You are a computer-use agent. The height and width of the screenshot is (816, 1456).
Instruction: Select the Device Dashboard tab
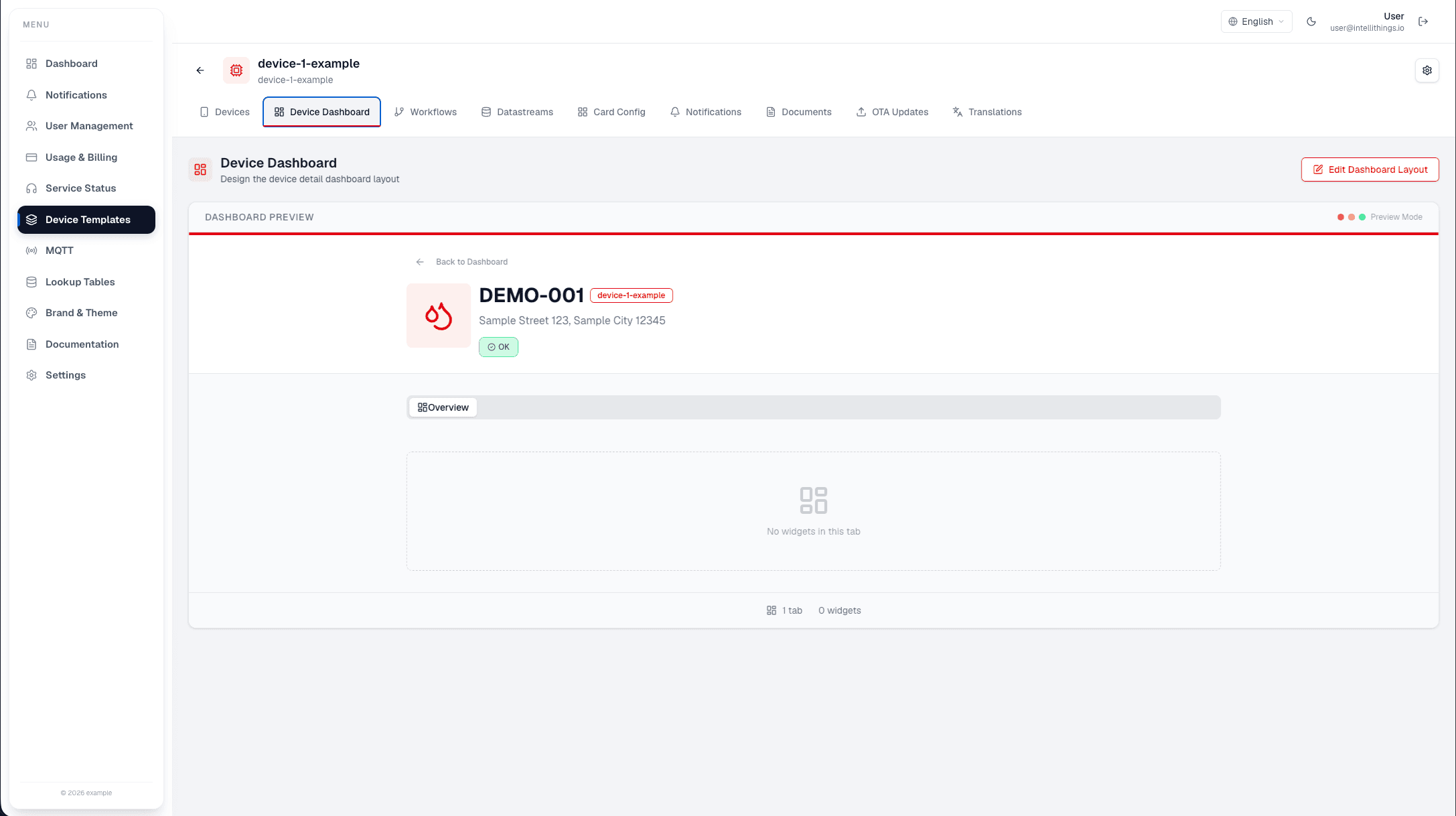point(322,112)
